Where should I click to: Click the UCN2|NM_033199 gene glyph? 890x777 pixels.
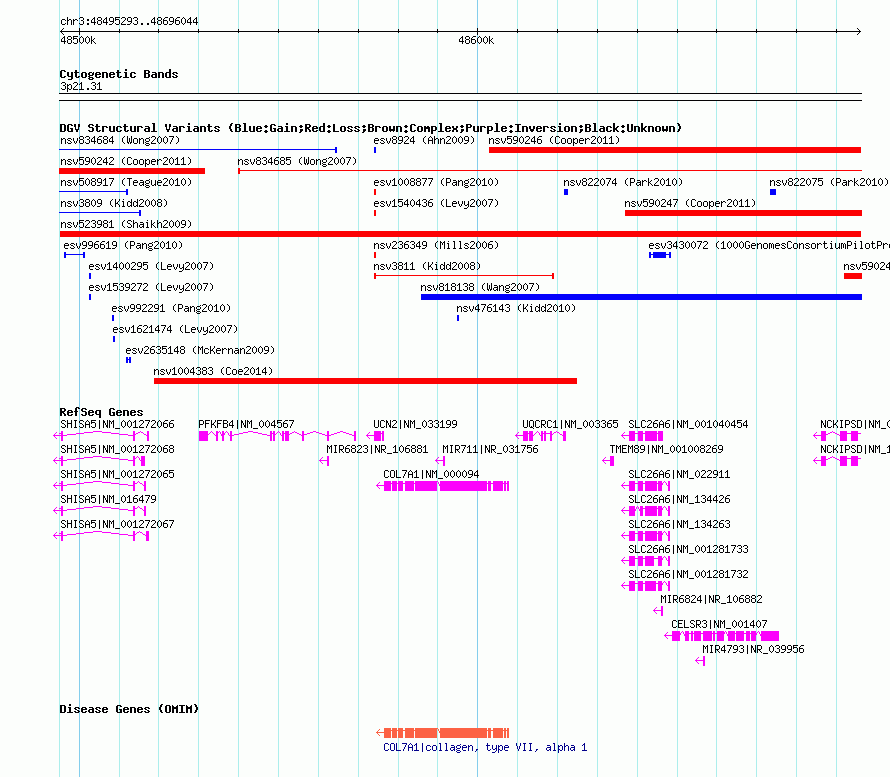(x=375, y=436)
